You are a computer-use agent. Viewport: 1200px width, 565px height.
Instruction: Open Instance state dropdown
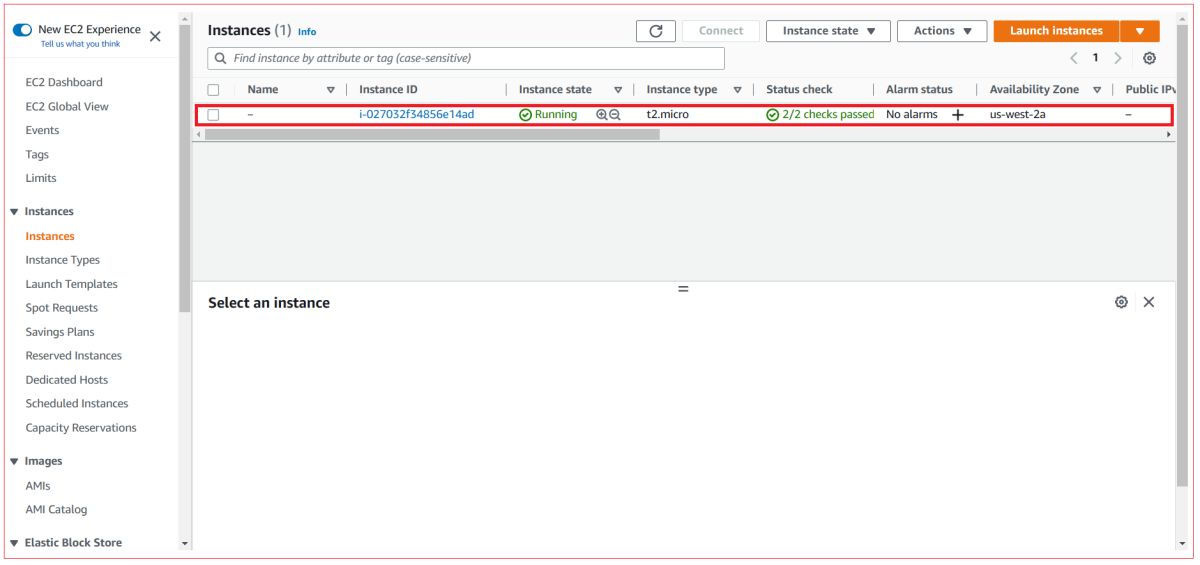[x=828, y=31]
